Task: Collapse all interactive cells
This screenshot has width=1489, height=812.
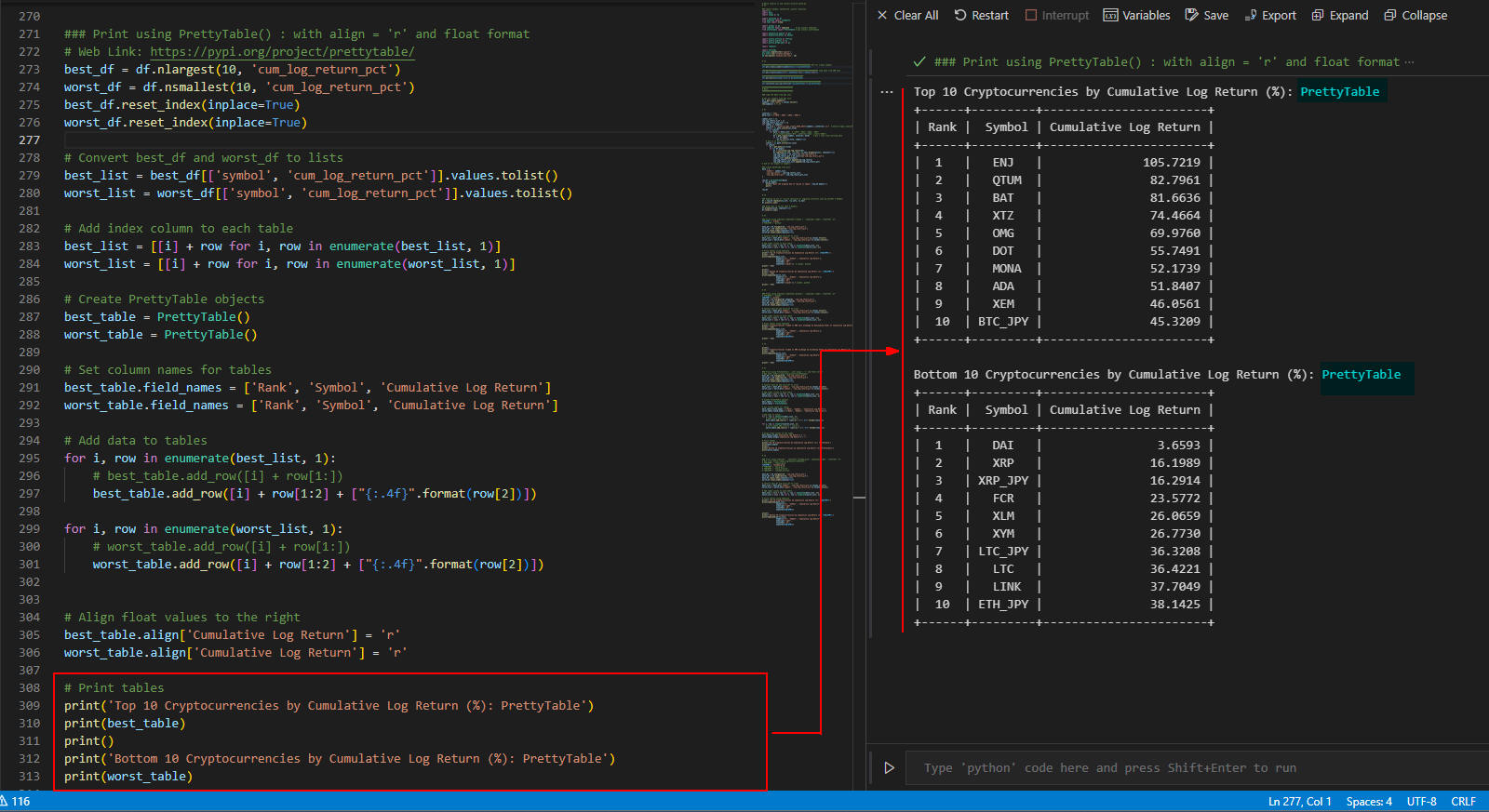Action: (1415, 15)
